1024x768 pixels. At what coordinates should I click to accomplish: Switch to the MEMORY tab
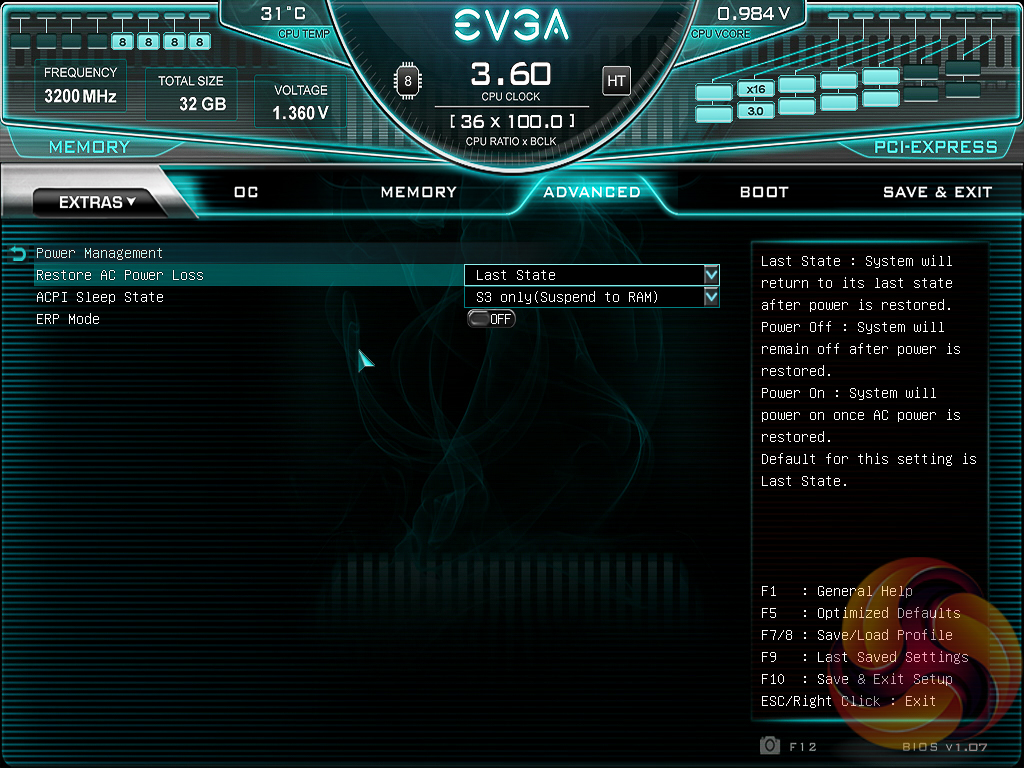(419, 192)
